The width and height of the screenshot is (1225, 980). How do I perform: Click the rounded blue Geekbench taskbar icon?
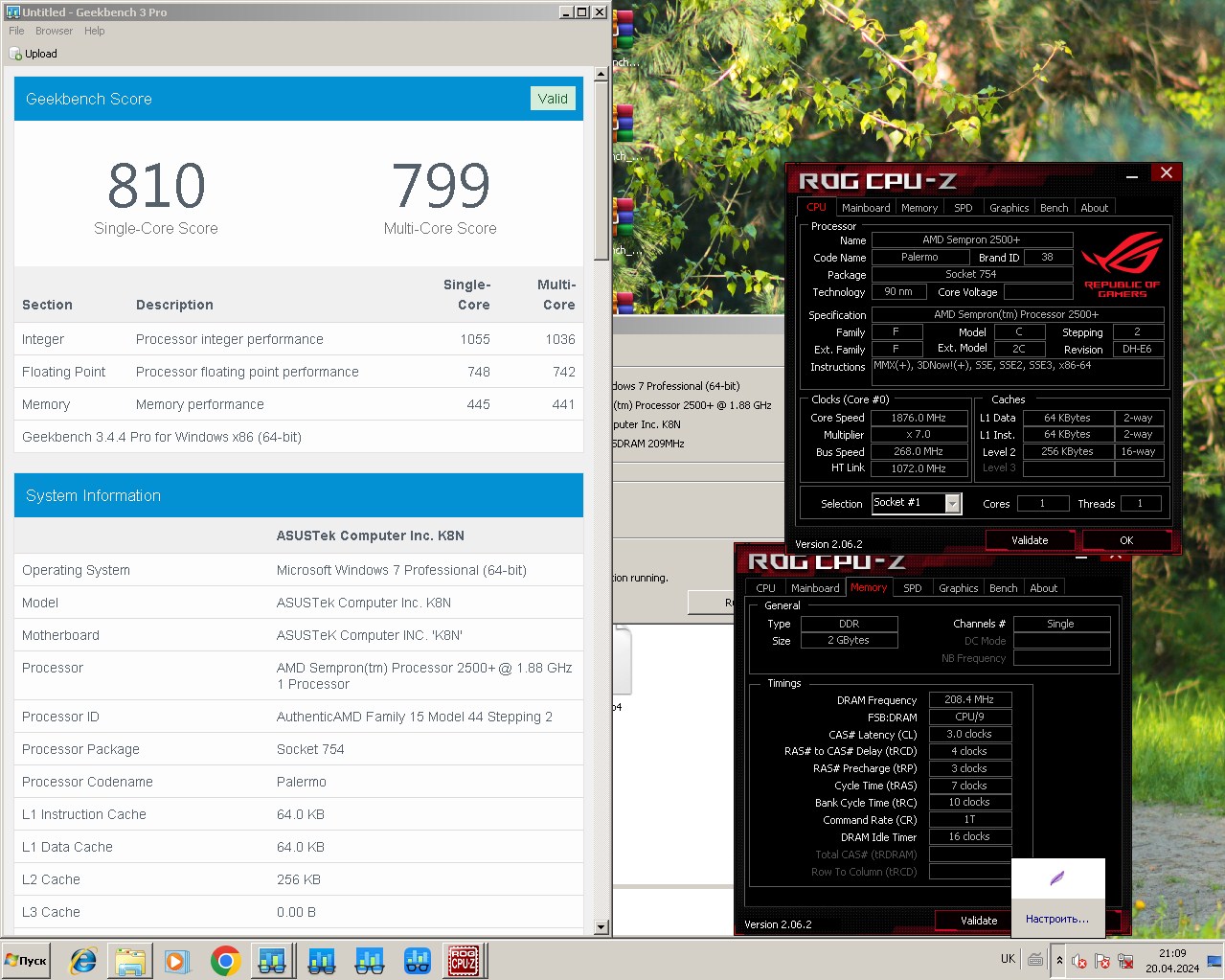(x=418, y=960)
